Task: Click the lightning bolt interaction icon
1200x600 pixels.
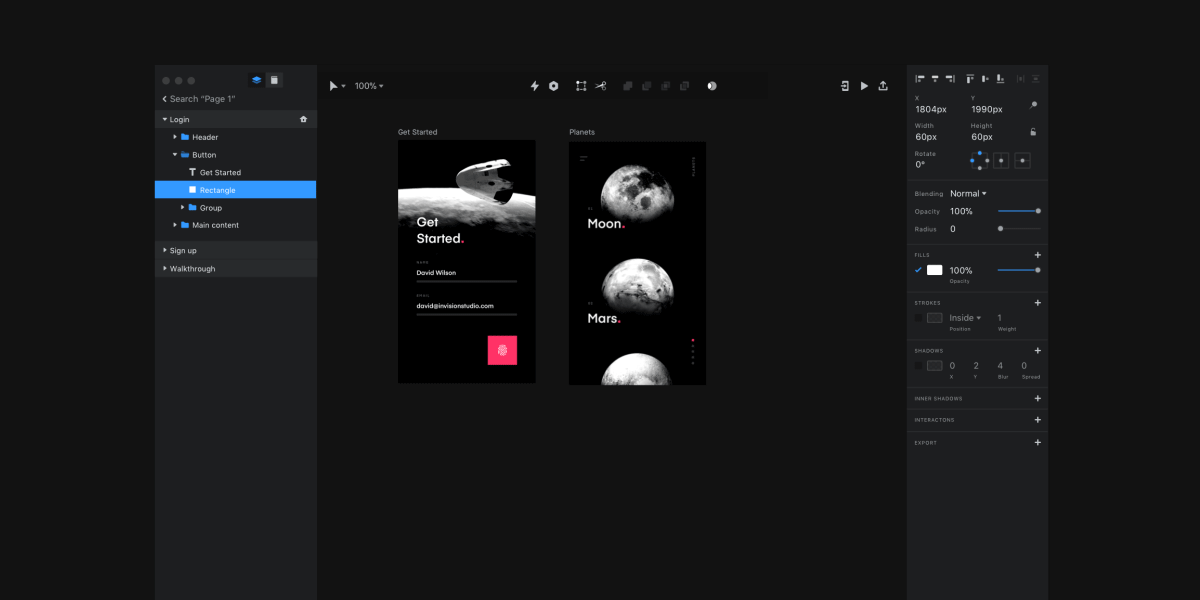Action: point(534,86)
